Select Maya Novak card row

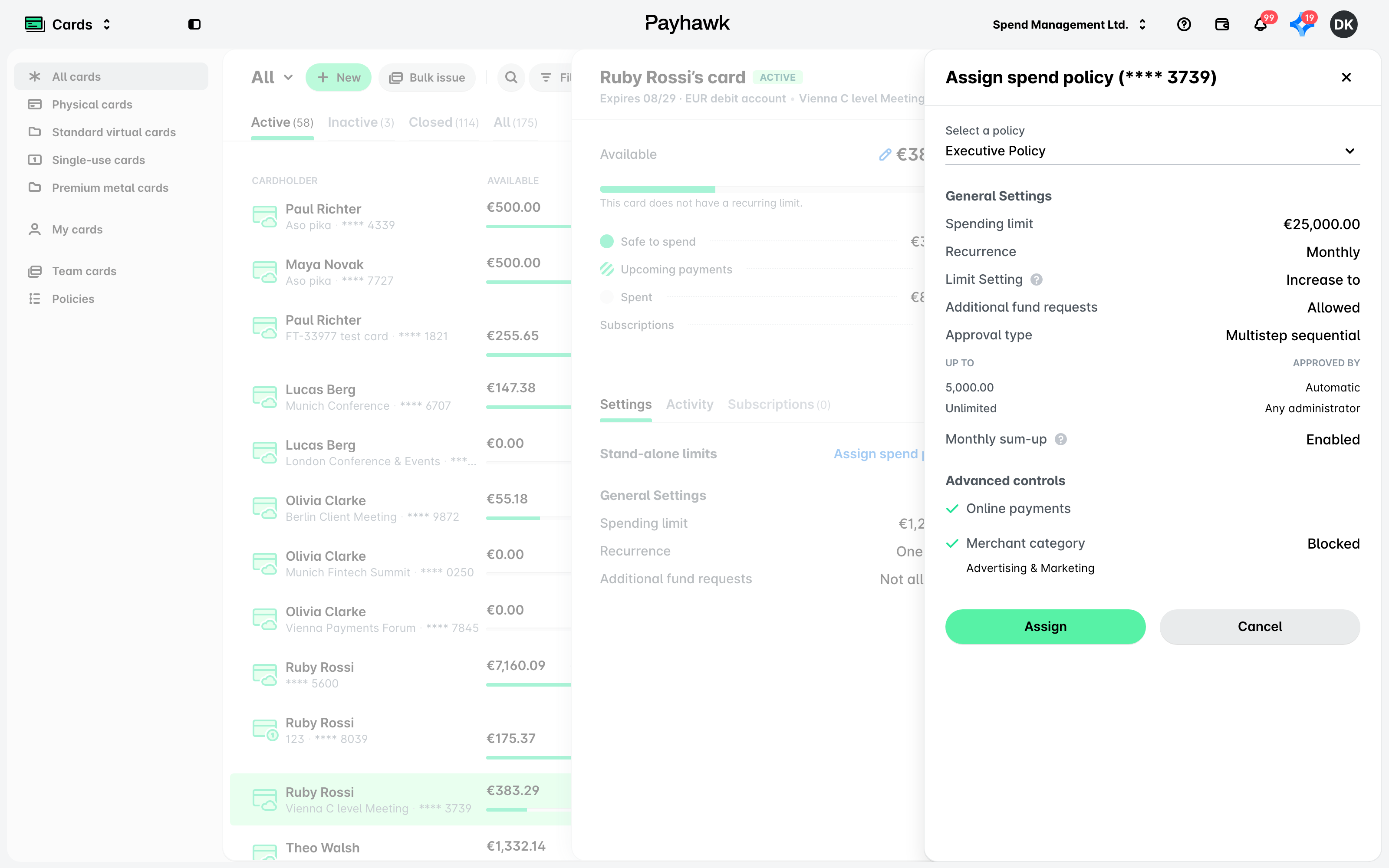(401, 272)
